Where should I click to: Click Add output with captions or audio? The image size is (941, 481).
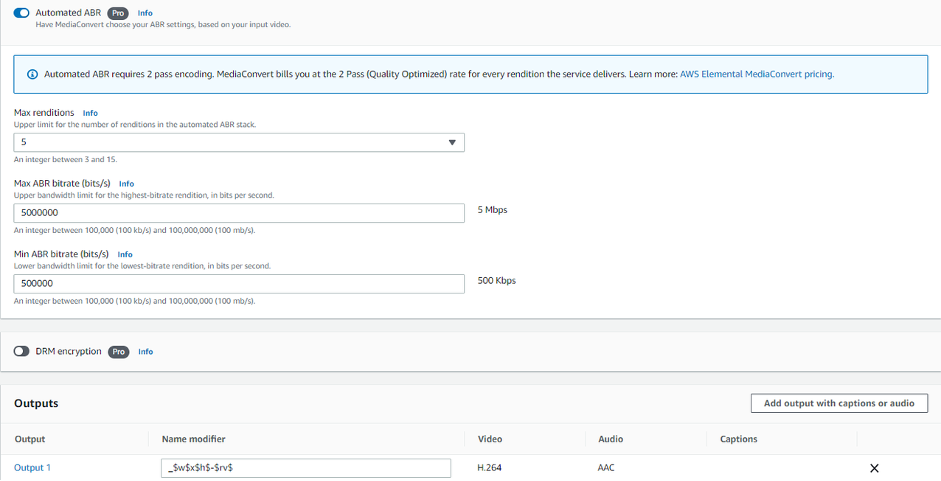[839, 404]
